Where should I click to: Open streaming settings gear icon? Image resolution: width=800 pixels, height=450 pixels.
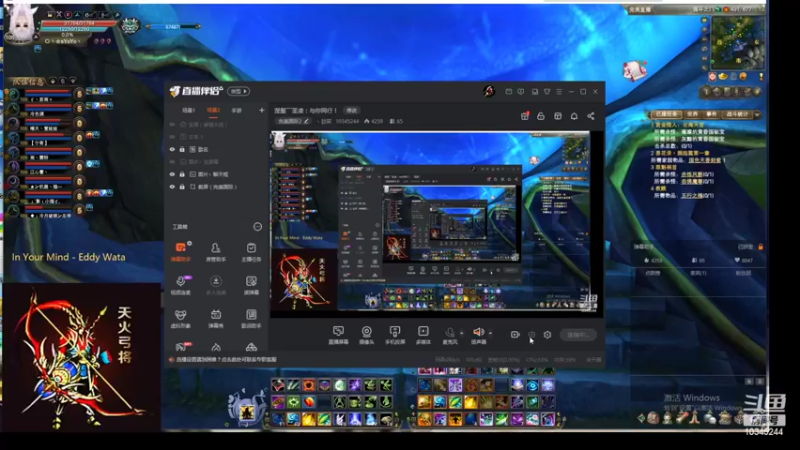pos(547,335)
